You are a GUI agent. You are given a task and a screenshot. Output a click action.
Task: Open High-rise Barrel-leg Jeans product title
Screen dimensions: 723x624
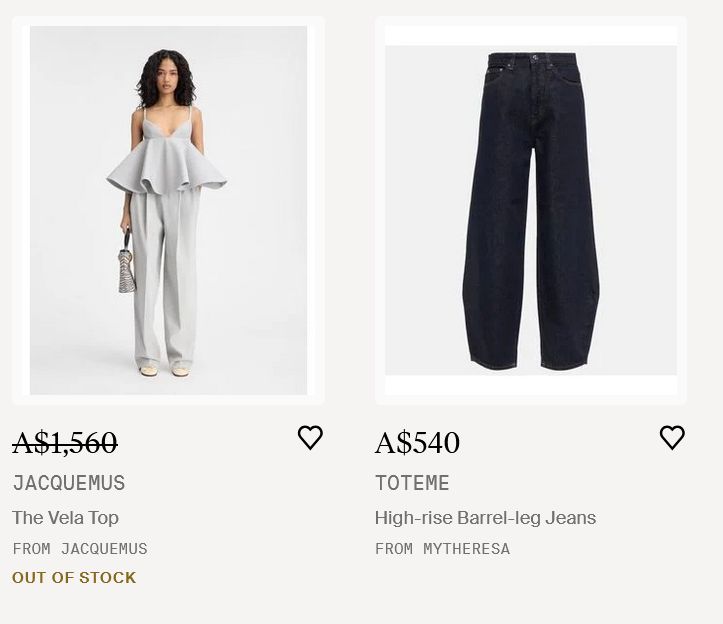[485, 518]
